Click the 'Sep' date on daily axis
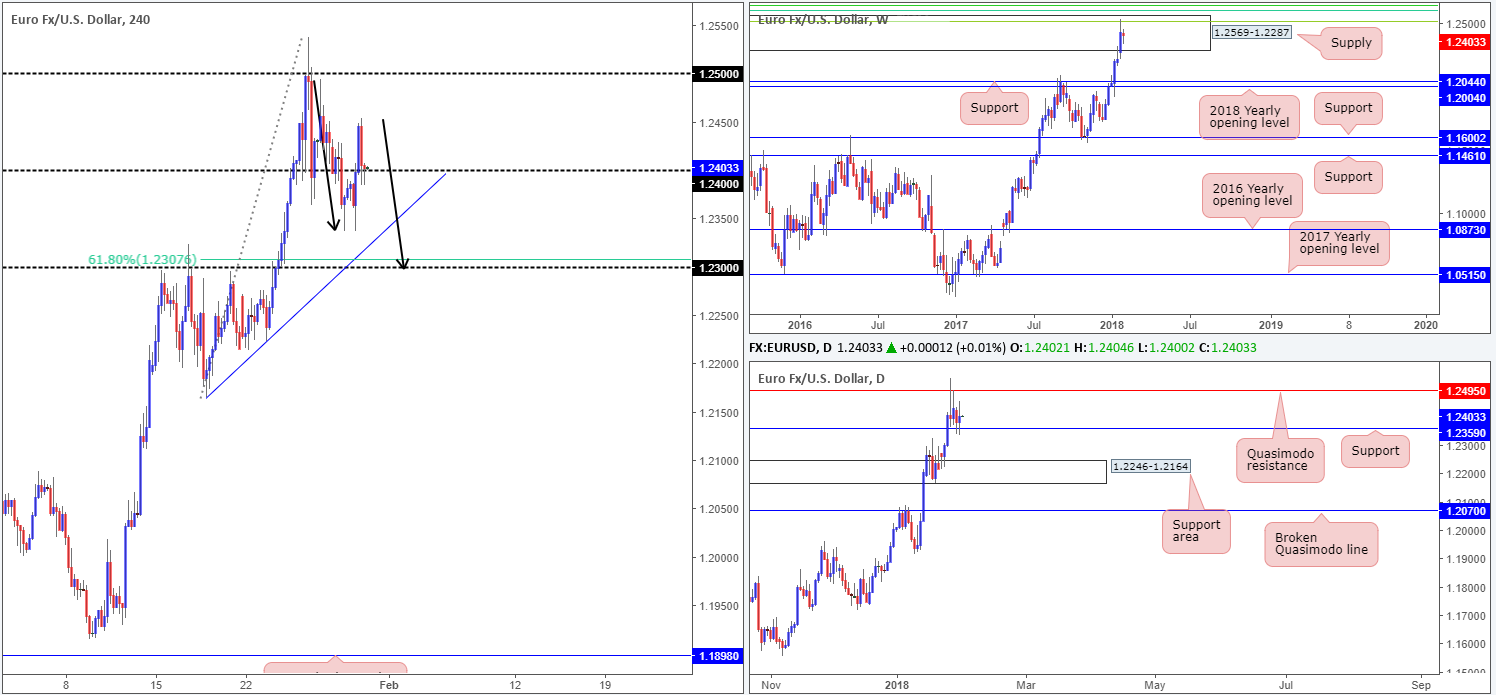 1421,686
